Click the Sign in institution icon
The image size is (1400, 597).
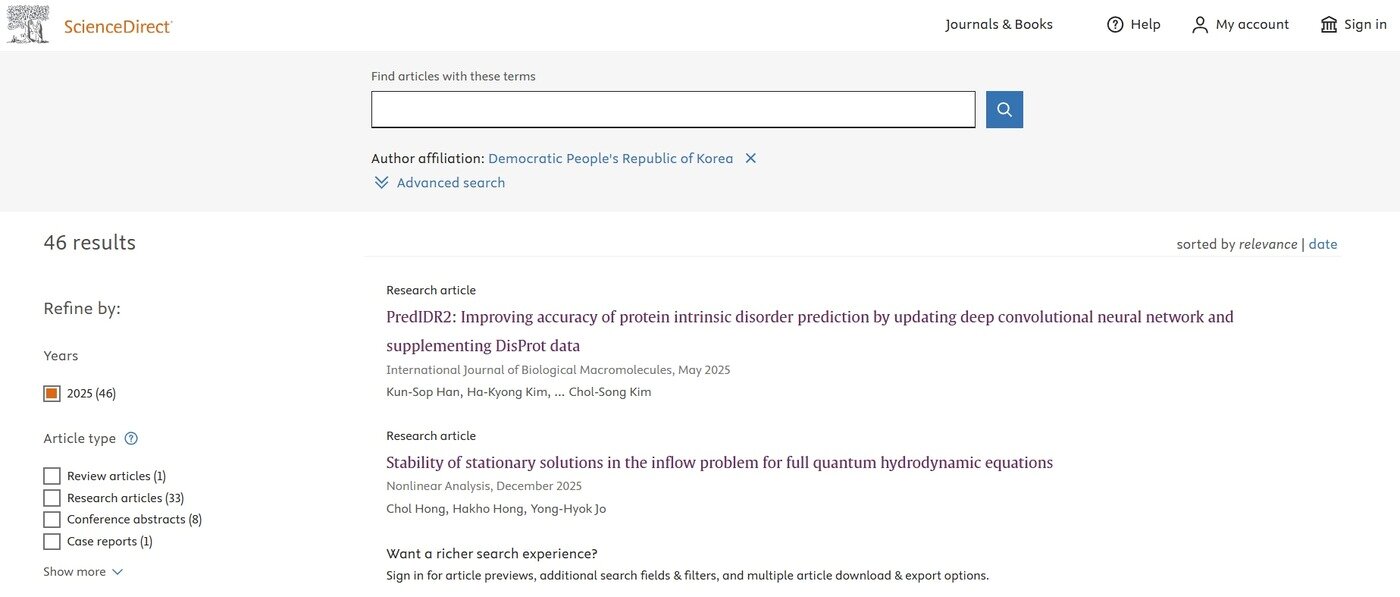(1329, 25)
